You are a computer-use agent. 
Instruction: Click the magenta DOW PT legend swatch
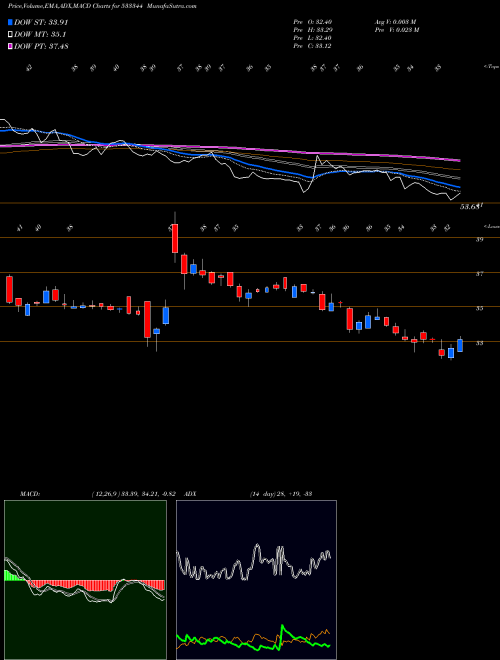pos(10,46)
